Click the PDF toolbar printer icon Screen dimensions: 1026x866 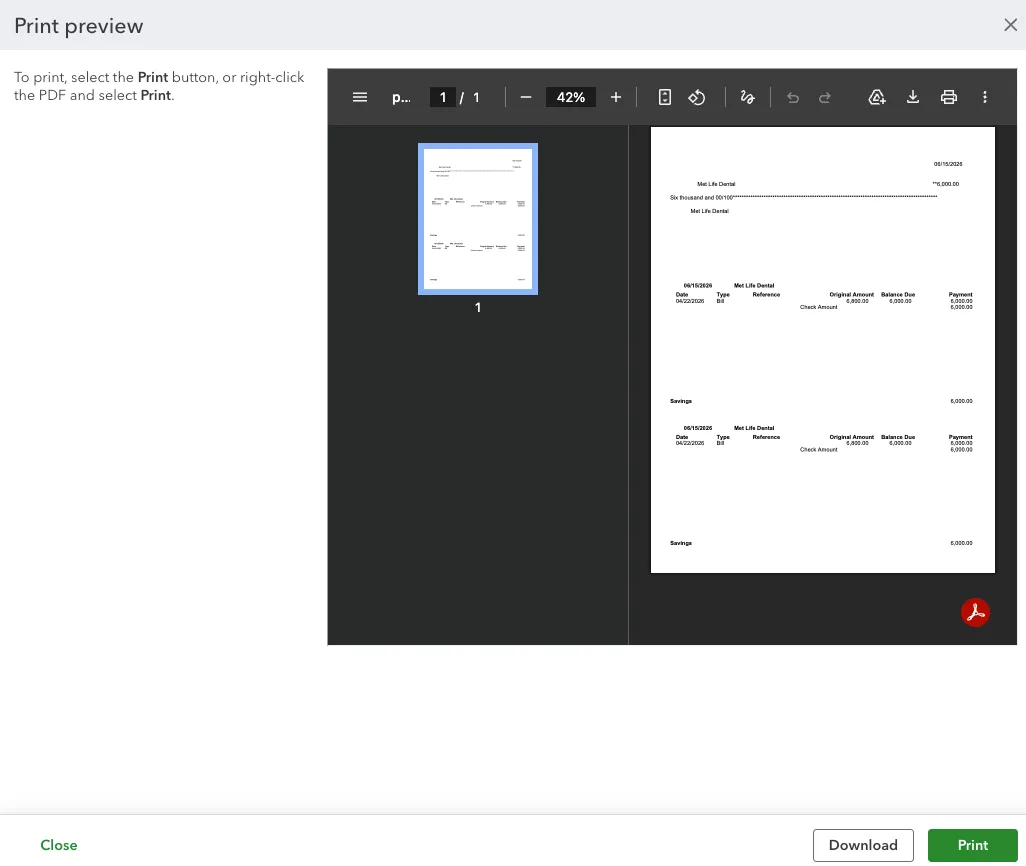(x=949, y=98)
